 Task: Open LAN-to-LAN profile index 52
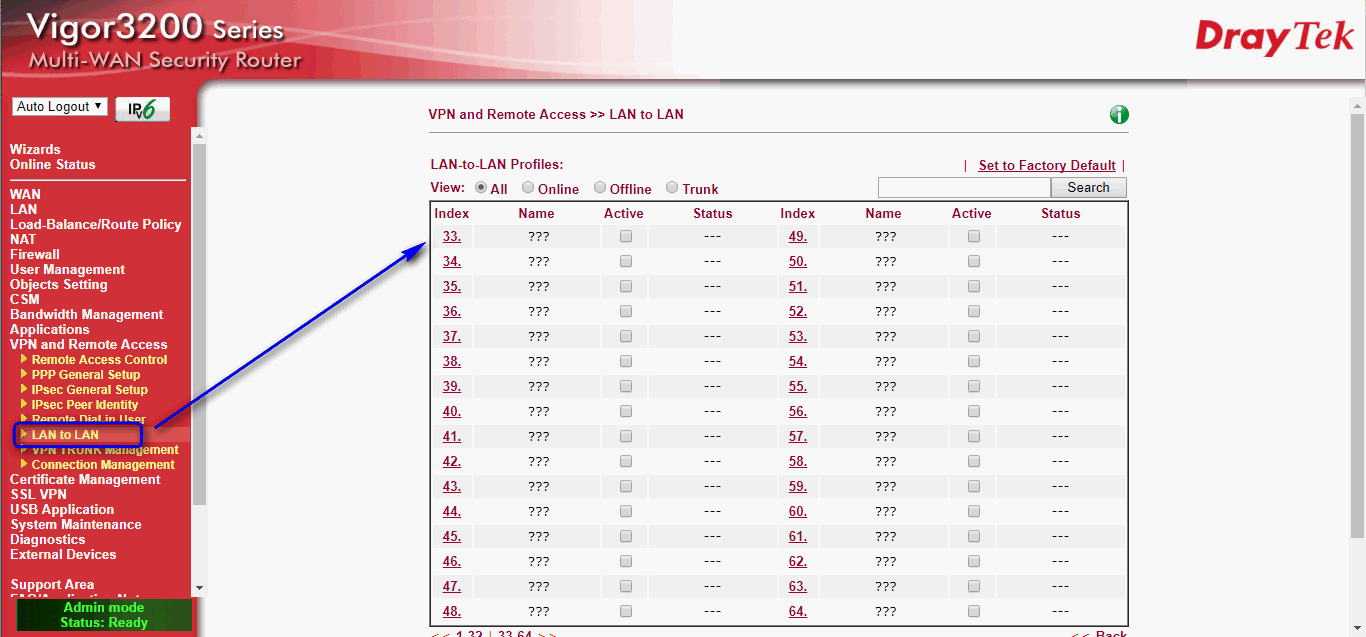(x=798, y=312)
